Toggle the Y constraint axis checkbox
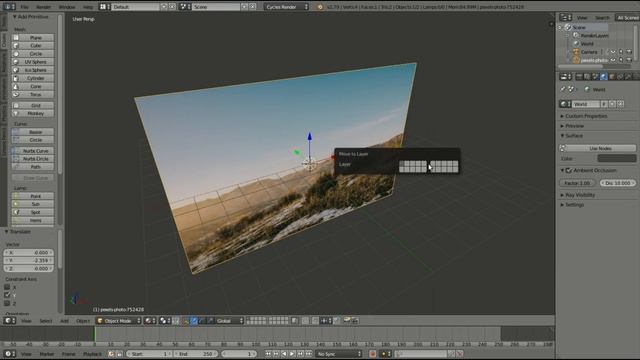Image resolution: width=640 pixels, height=360 pixels. point(7,295)
